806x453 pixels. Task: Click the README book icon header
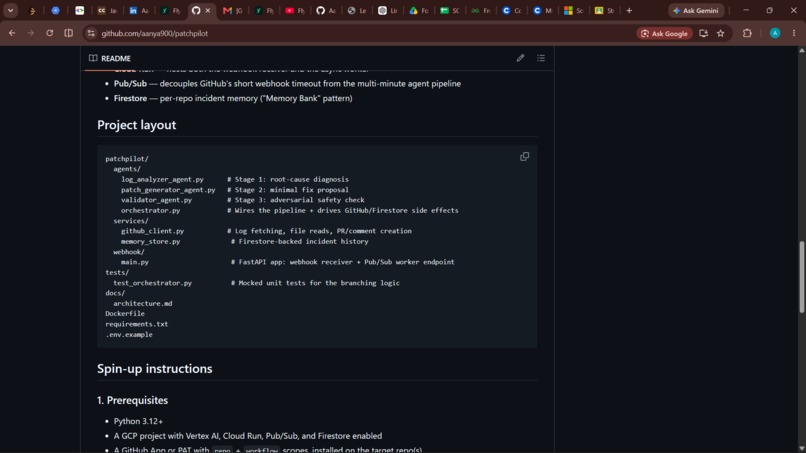(109, 58)
